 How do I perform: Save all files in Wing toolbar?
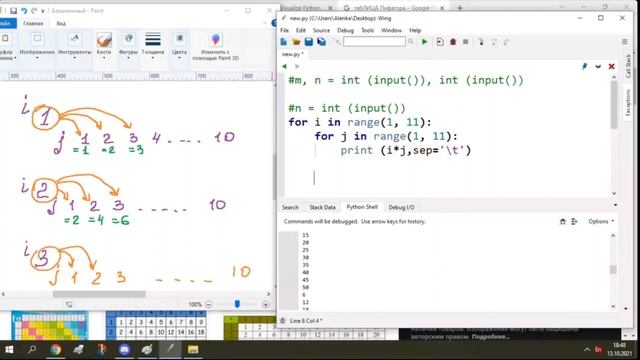click(322, 42)
